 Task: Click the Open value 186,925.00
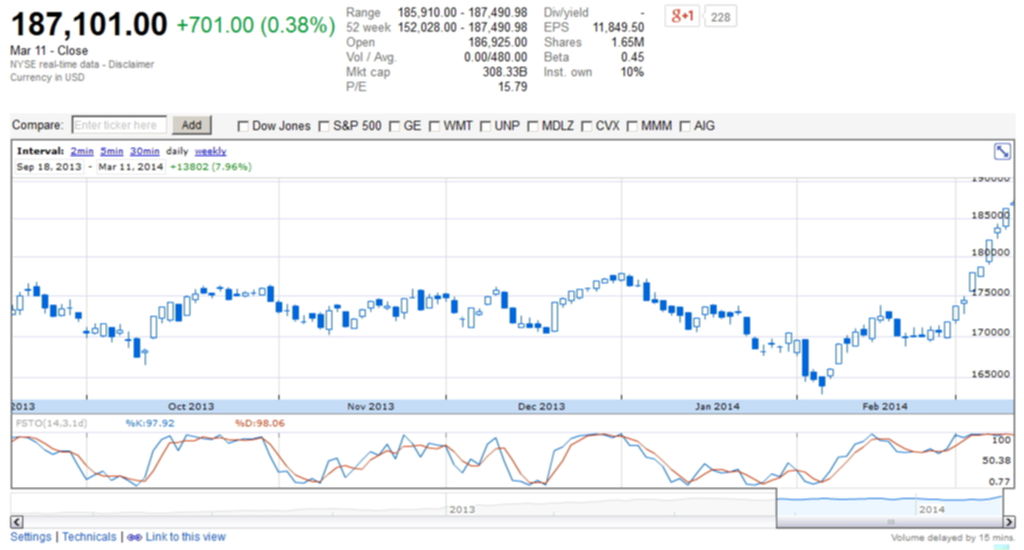click(498, 42)
